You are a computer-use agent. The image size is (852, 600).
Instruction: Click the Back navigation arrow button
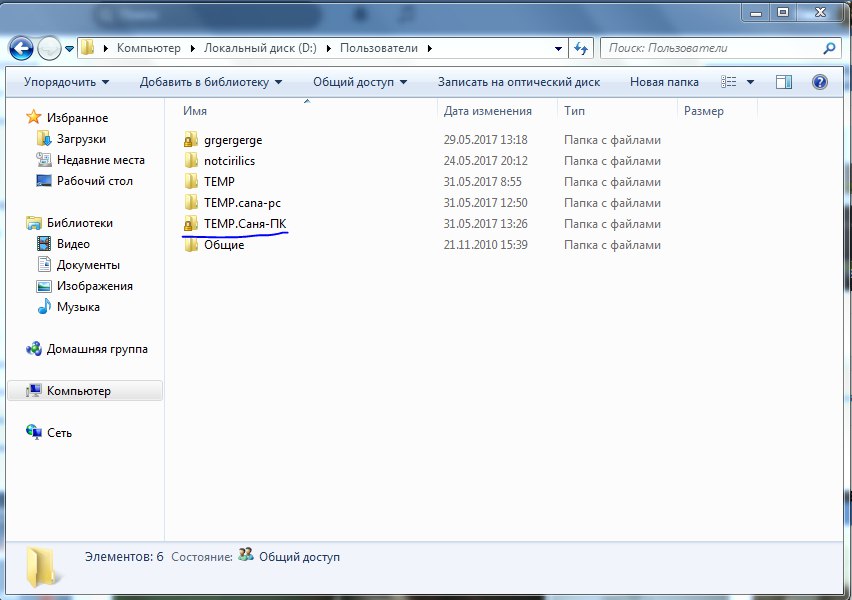pos(21,48)
